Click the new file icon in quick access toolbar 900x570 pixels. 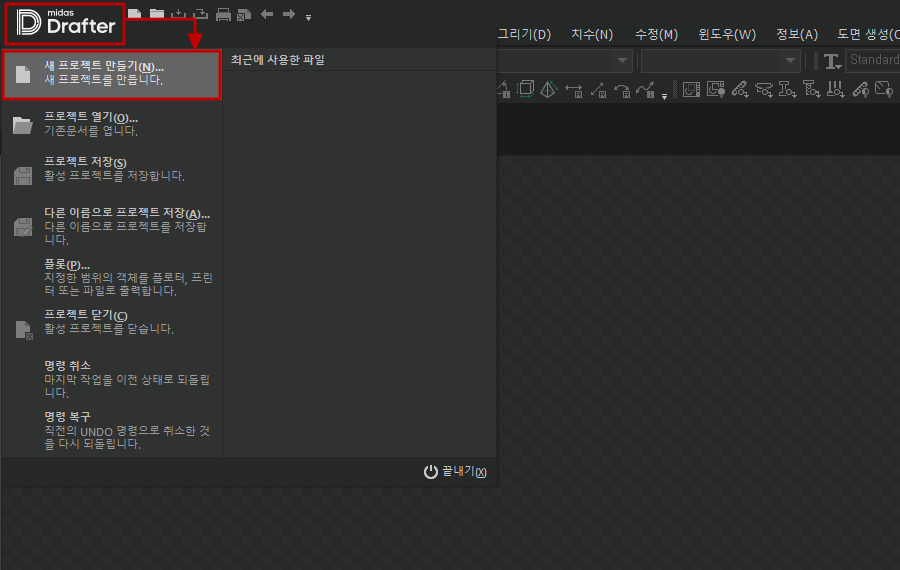point(134,14)
